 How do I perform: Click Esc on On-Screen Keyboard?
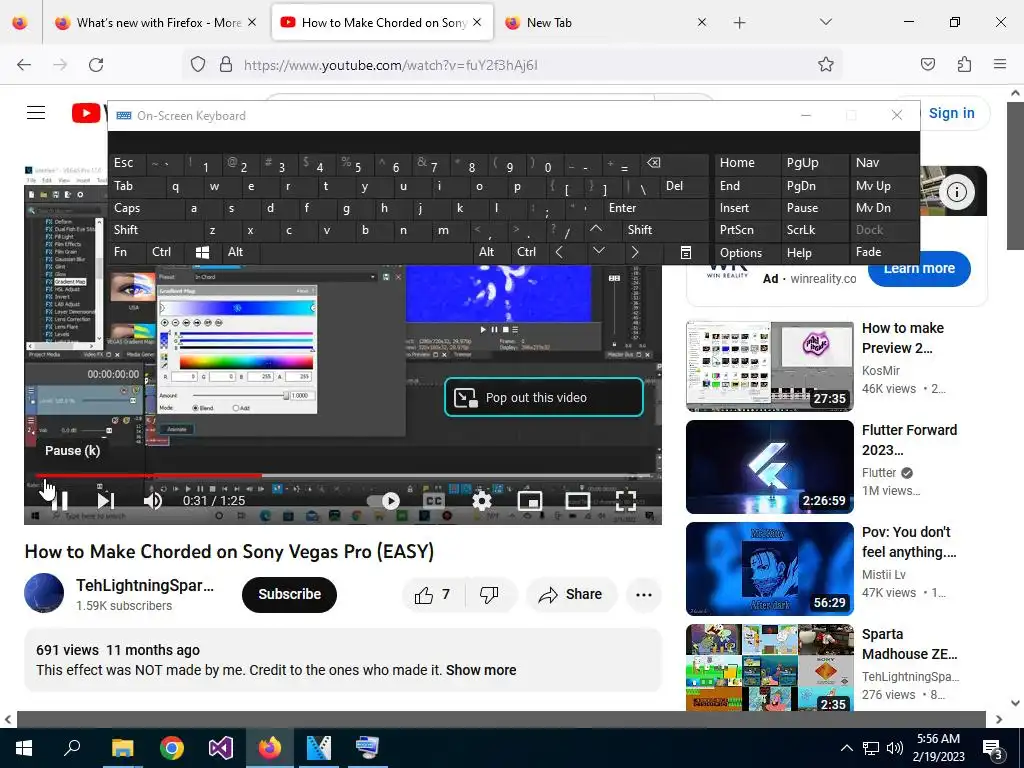coord(128,164)
